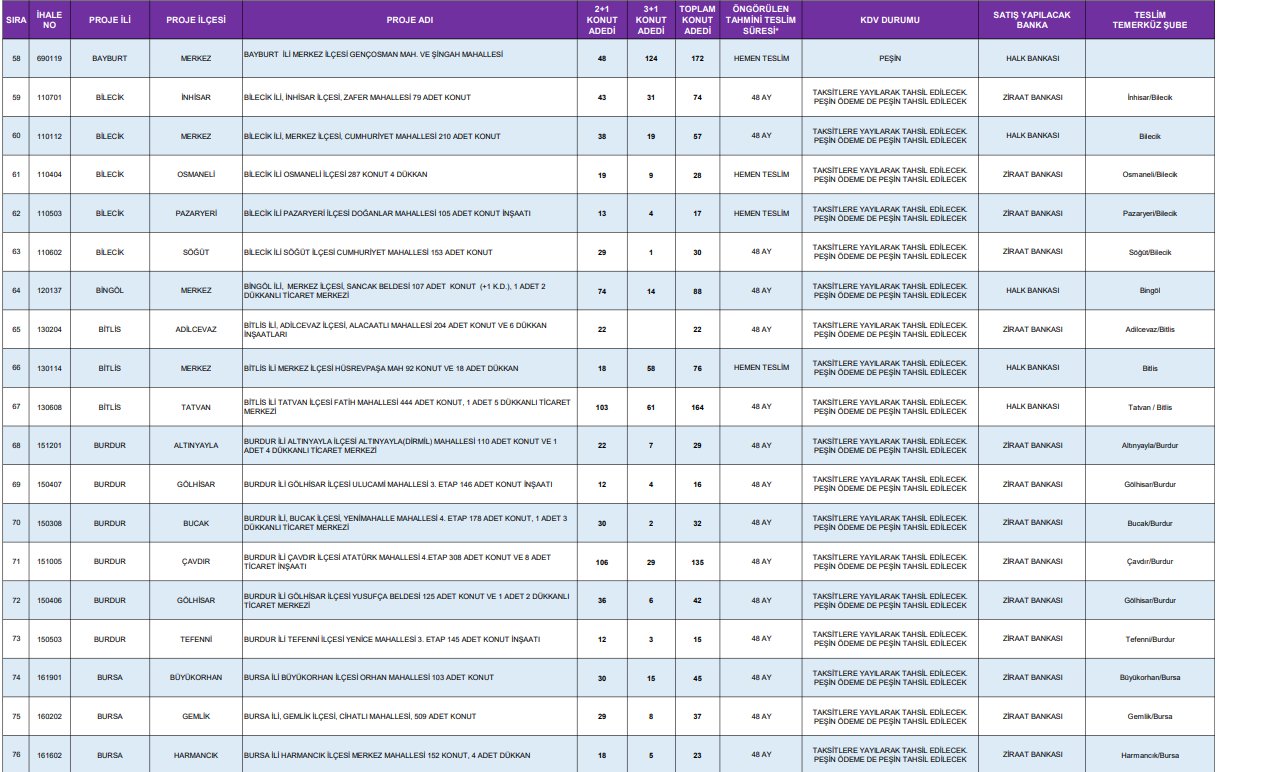Click TATVAN district cell
The width and height of the screenshot is (1280, 772).
point(196,407)
